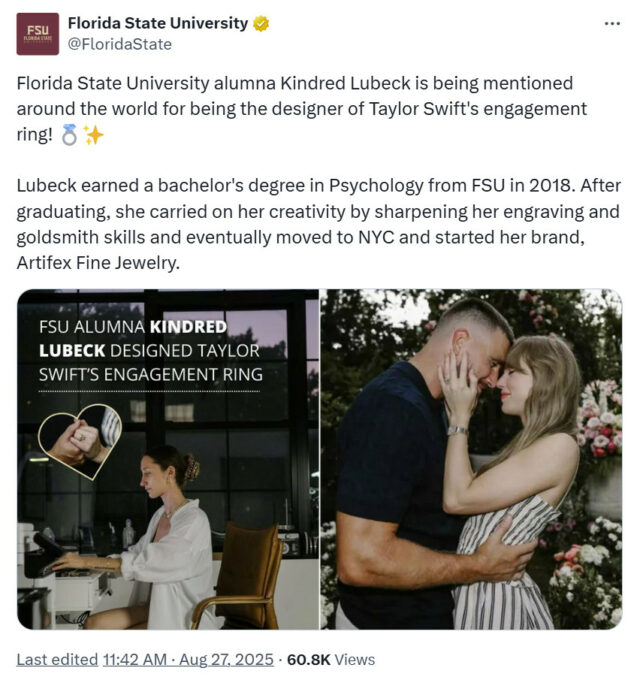Screen dimensions: 640x689
Task: Open the Florida State University display name
Action: tap(158, 23)
